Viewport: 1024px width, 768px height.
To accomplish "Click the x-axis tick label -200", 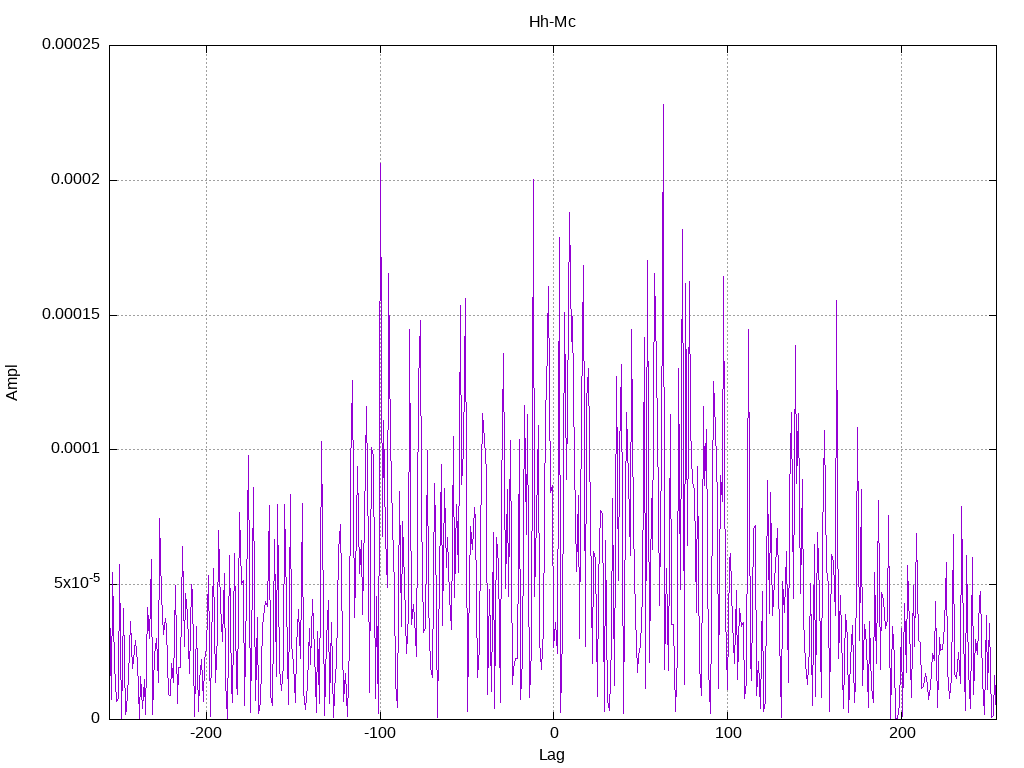I will tap(206, 733).
